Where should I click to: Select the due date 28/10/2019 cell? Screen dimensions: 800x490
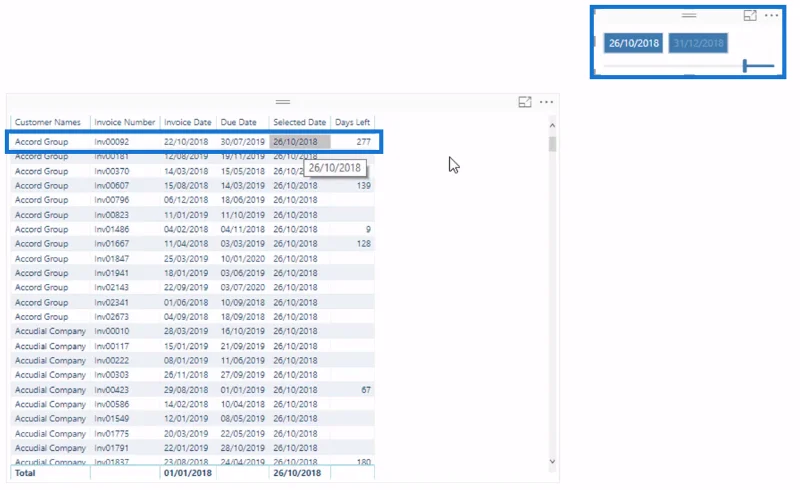[242, 448]
